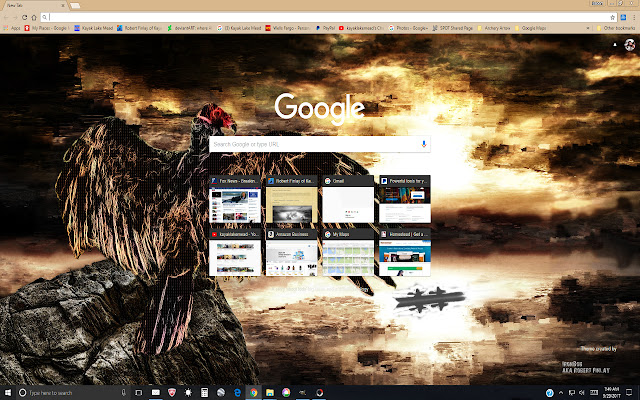Image resolution: width=640 pixels, height=400 pixels.
Task: Show hidden bookmarks via the overflow chevron
Action: (x=588, y=28)
